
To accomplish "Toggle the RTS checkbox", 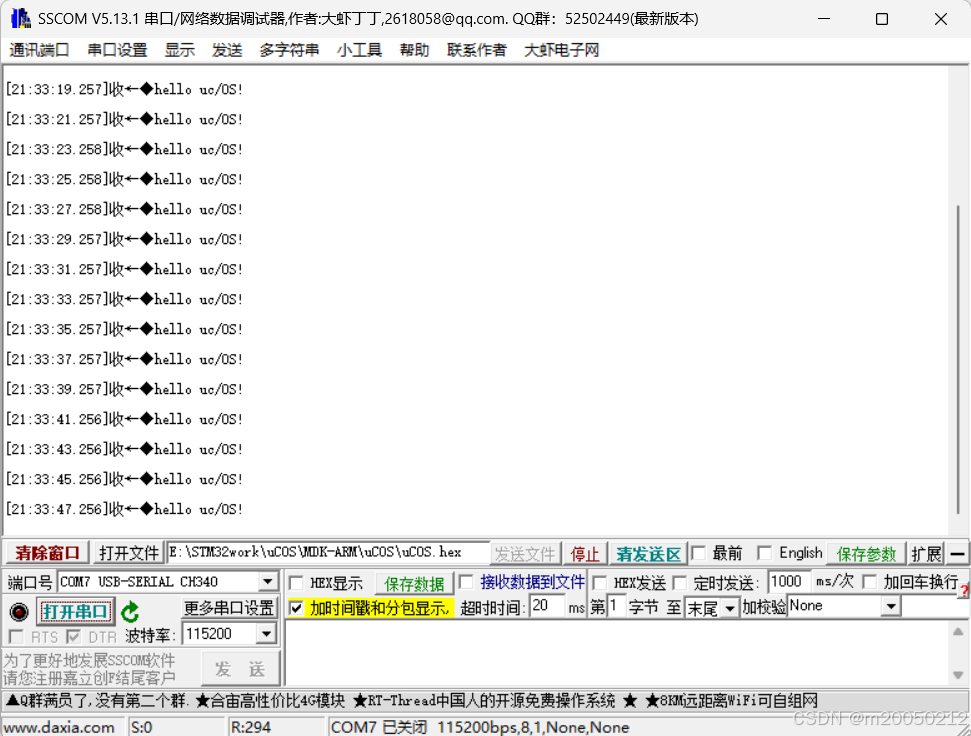I will click(16, 636).
